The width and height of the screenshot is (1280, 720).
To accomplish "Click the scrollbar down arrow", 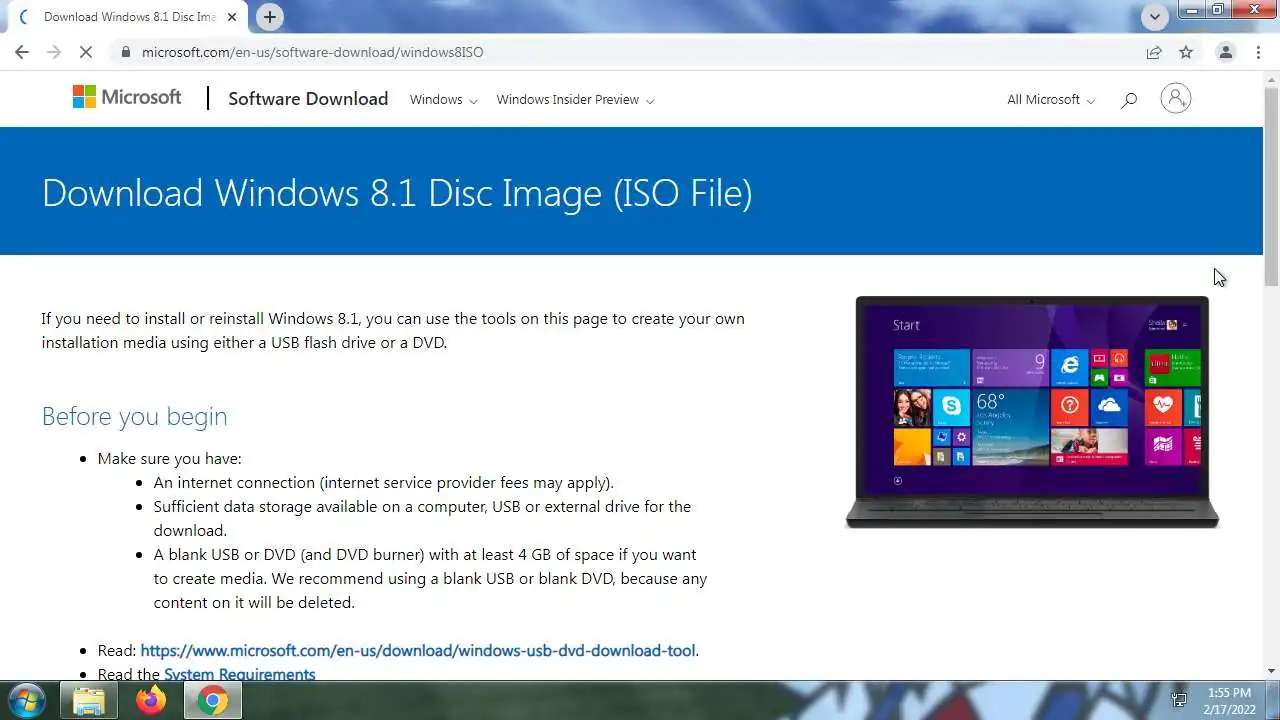I will [1271, 671].
